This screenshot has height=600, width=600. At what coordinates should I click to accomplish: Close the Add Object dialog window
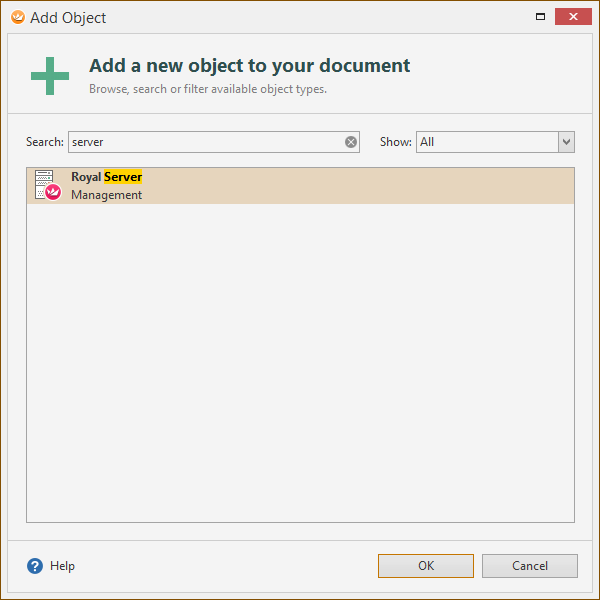(573, 16)
